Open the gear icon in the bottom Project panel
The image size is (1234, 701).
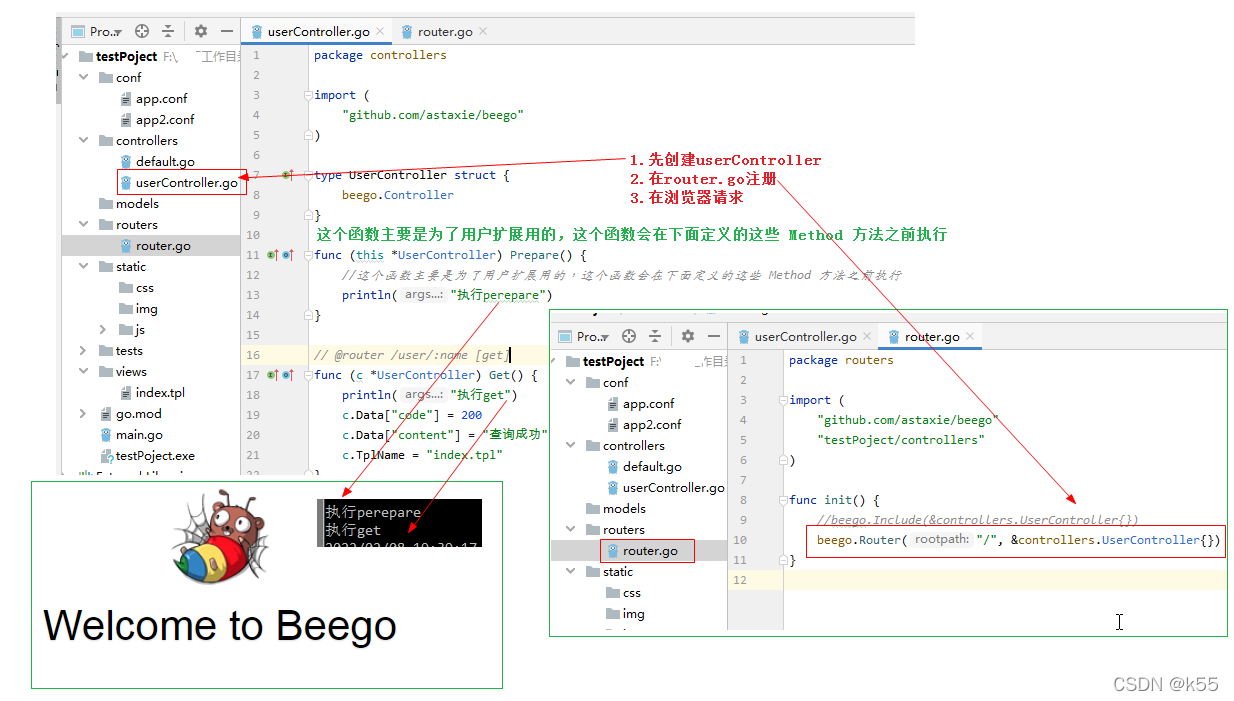tap(686, 337)
